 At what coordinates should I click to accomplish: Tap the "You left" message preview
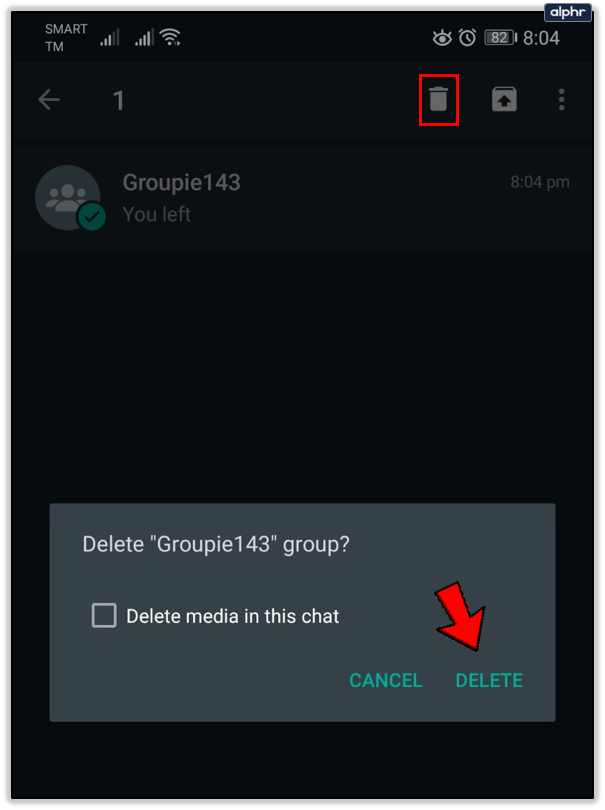pyautogui.click(x=157, y=214)
